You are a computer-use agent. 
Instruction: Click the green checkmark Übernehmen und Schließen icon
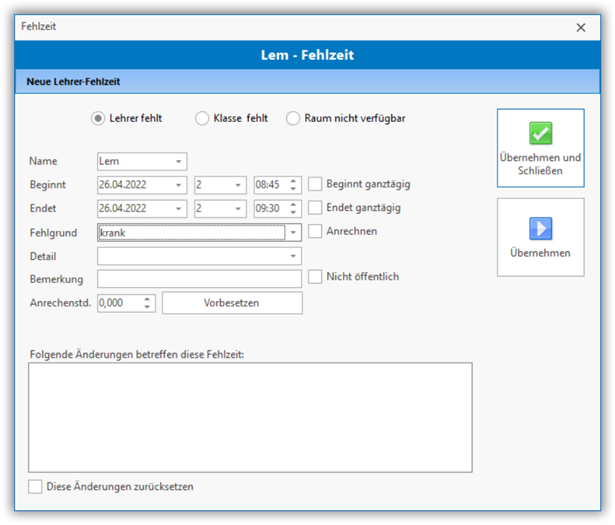[540, 133]
